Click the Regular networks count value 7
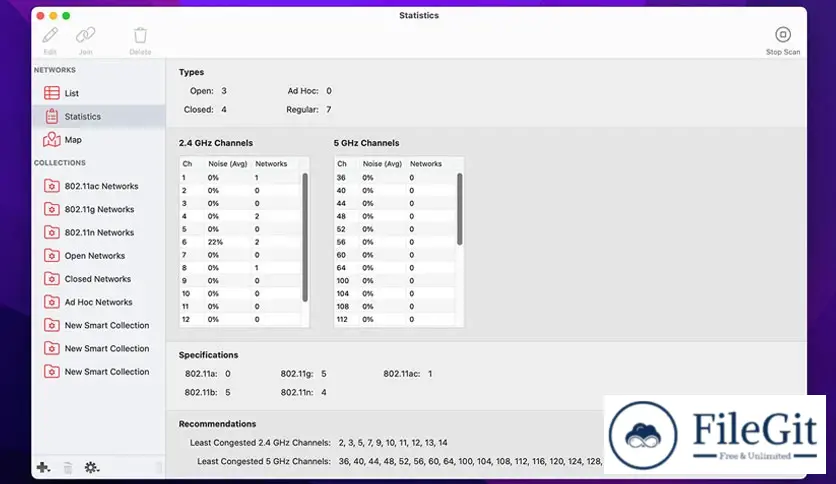 point(328,109)
